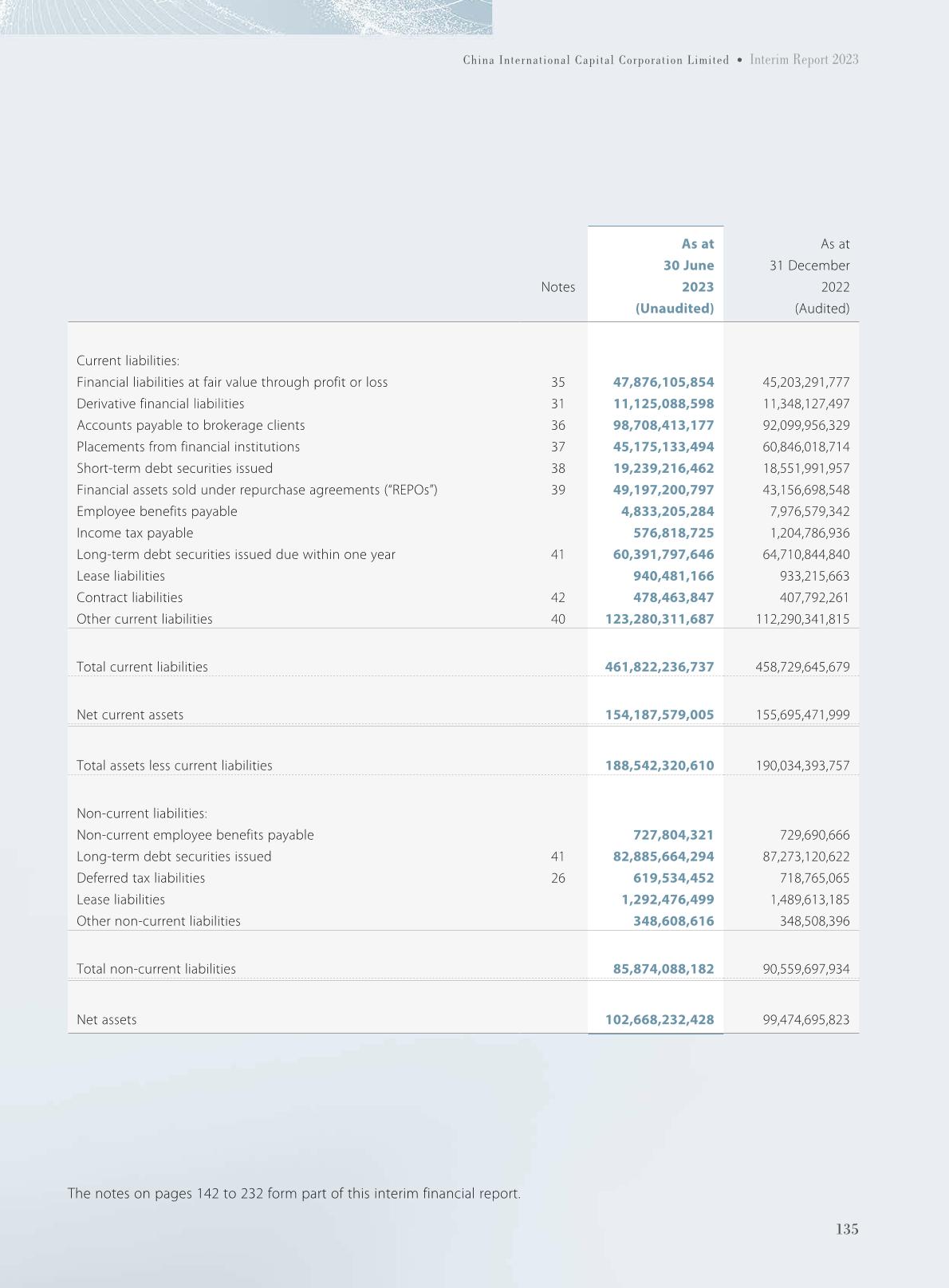Click the (Unaudited) column header text
949x1288 pixels.
click(674, 309)
